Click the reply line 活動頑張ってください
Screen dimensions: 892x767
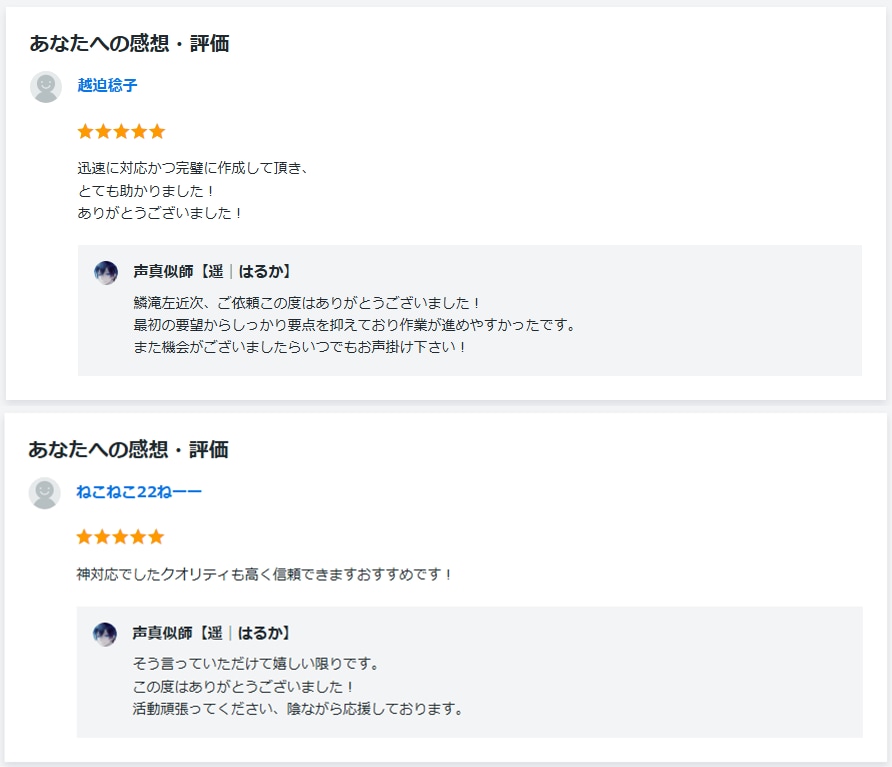[x=299, y=709]
